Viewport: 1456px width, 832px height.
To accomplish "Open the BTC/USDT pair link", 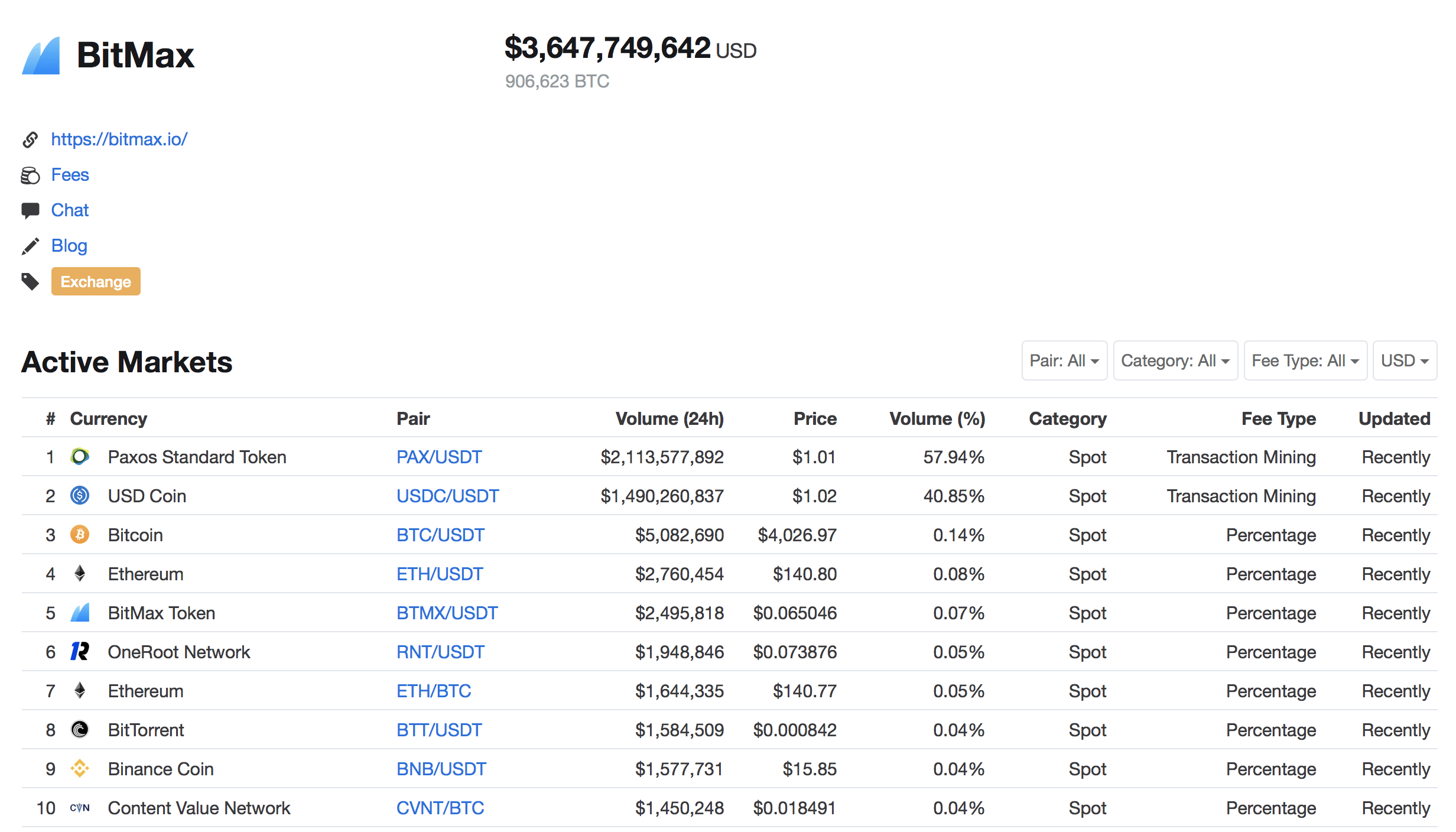I will pyautogui.click(x=440, y=535).
